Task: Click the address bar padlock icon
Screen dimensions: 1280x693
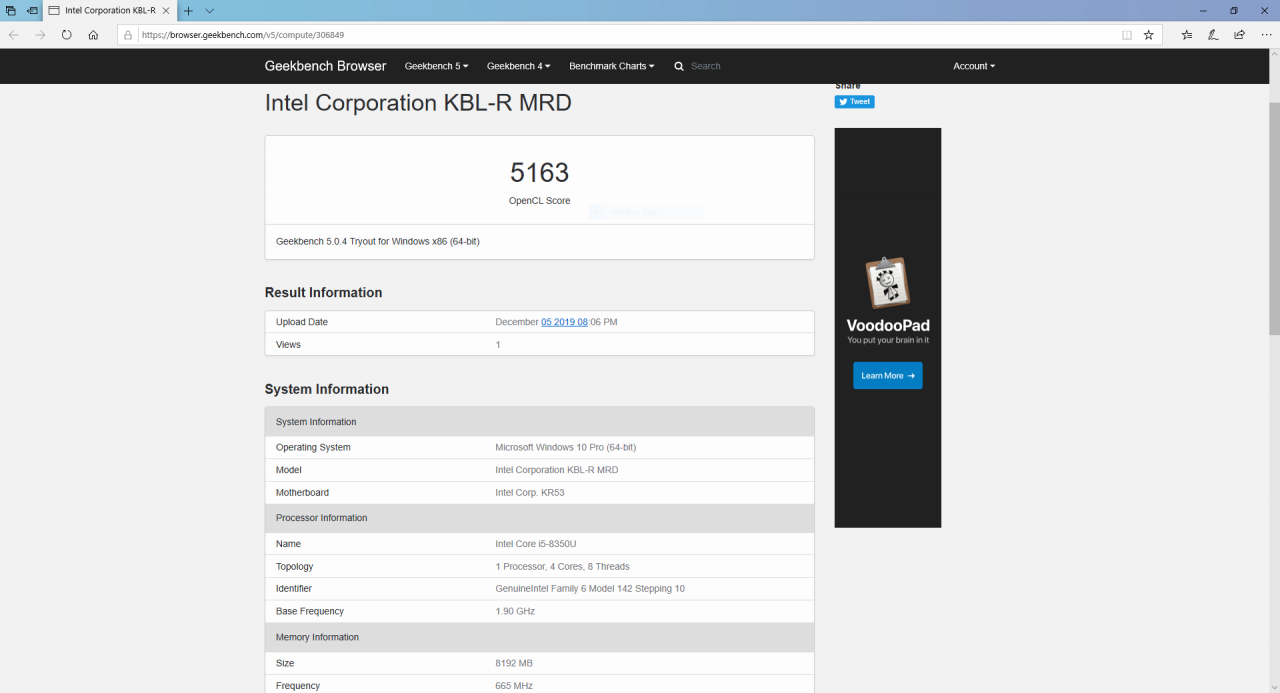Action: click(x=129, y=34)
